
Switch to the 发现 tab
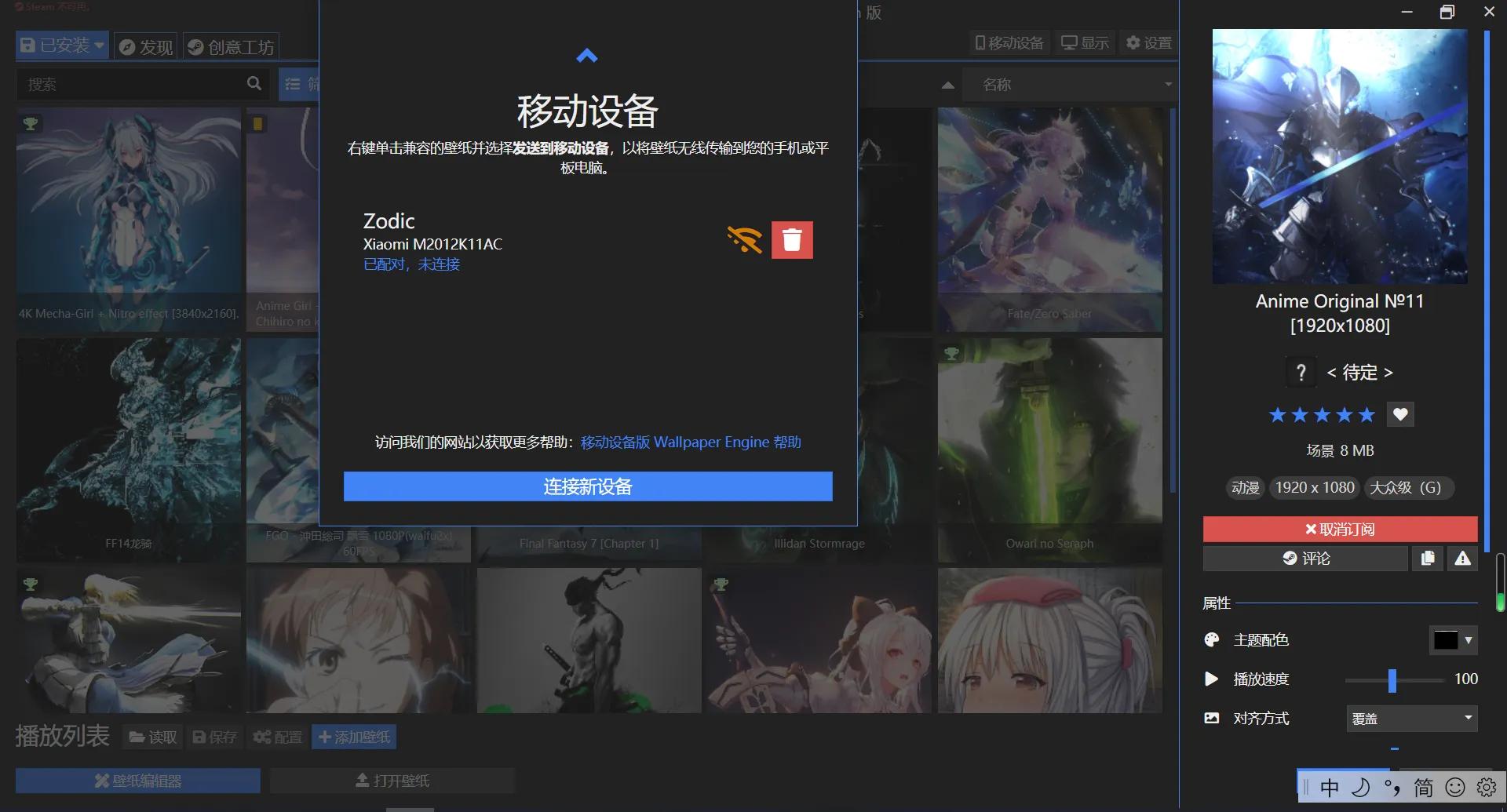pos(146,47)
